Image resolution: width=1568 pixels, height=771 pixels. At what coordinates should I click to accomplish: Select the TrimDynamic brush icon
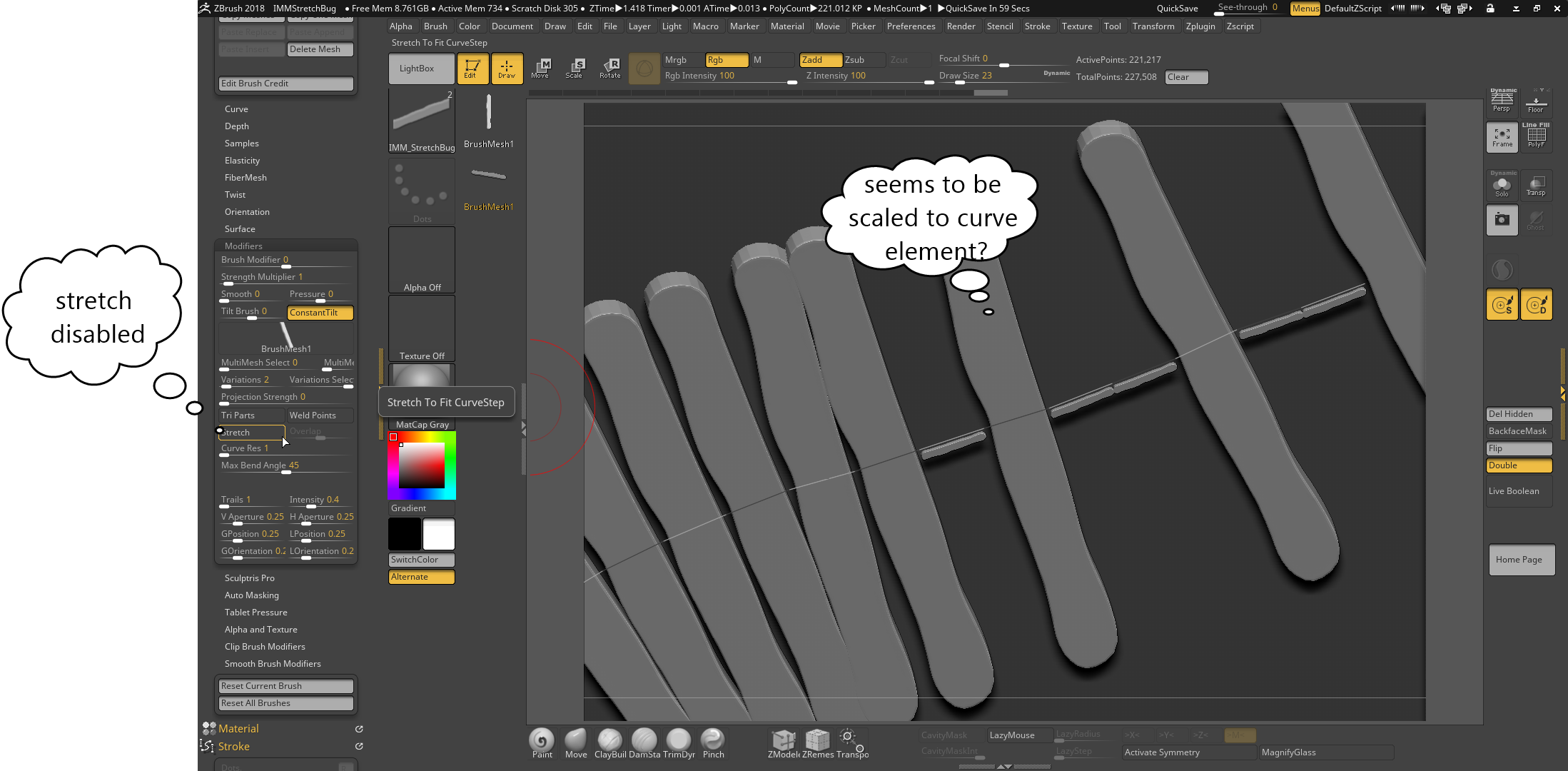679,743
